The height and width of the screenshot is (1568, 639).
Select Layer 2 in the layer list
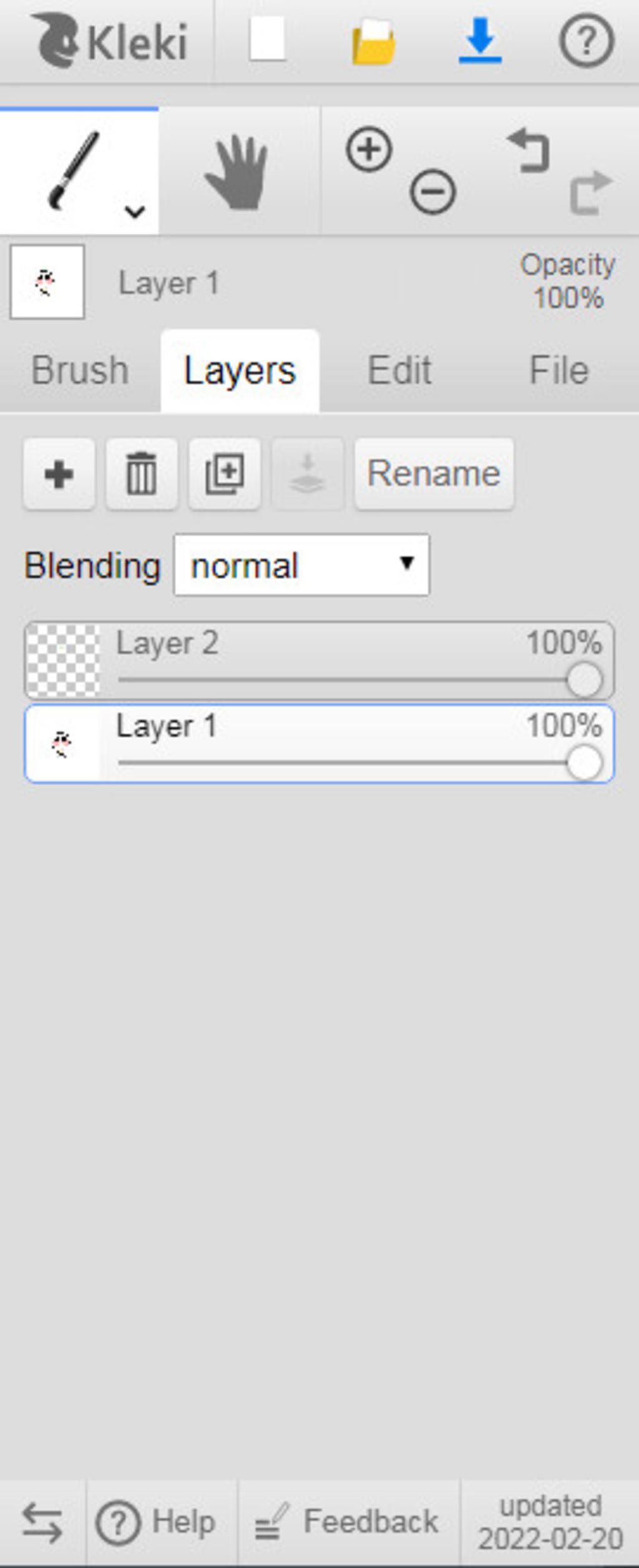[x=319, y=660]
